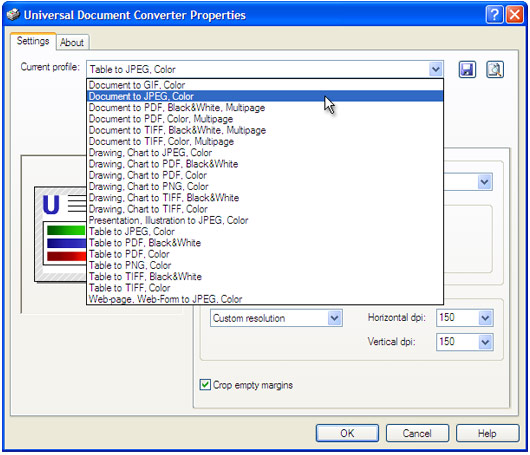Image resolution: width=530 pixels, height=455 pixels.
Task: Click the printer icon in the title bar
Action: coord(14,15)
